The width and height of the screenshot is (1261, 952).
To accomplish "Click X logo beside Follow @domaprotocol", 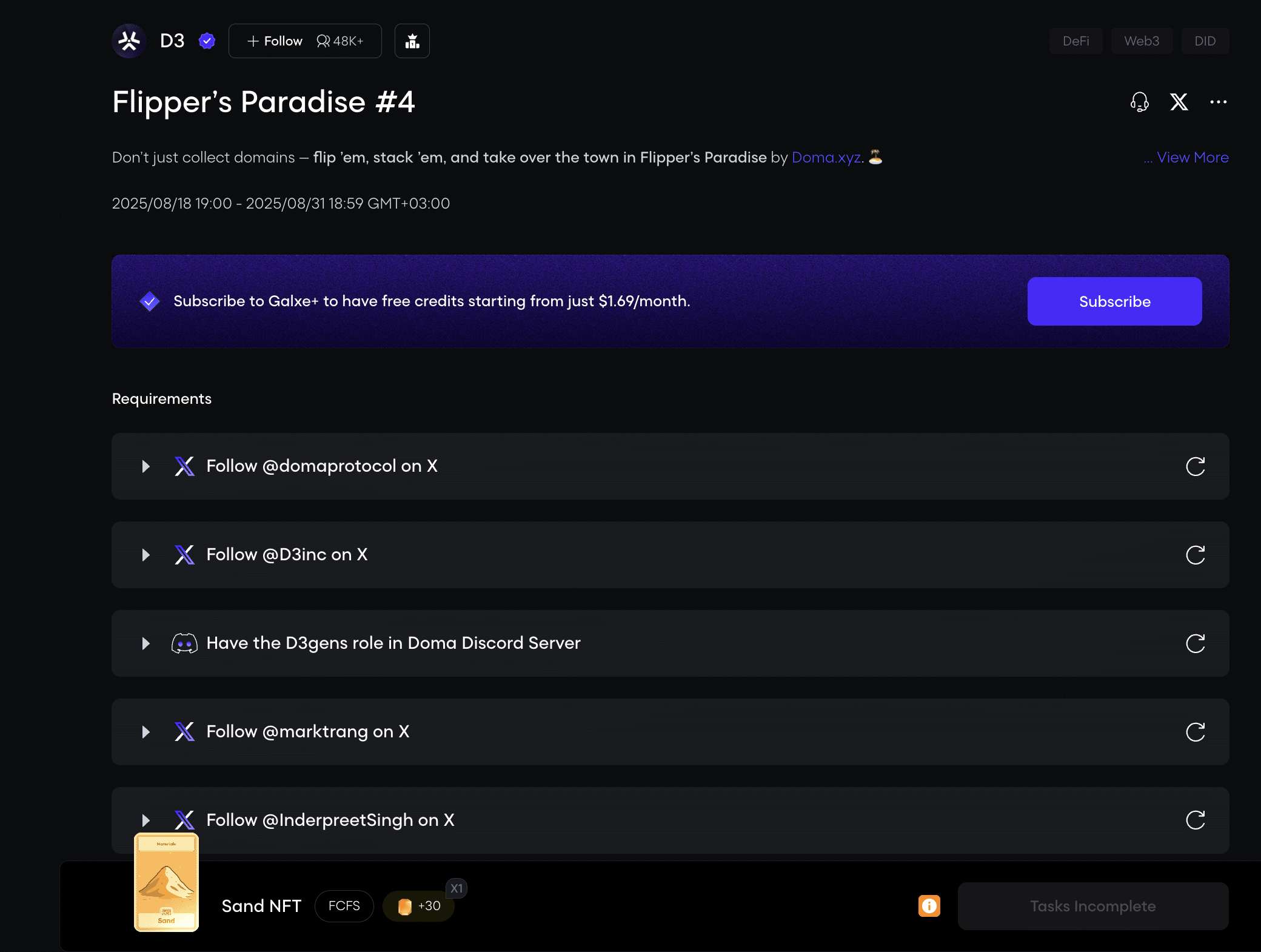I will [x=184, y=466].
